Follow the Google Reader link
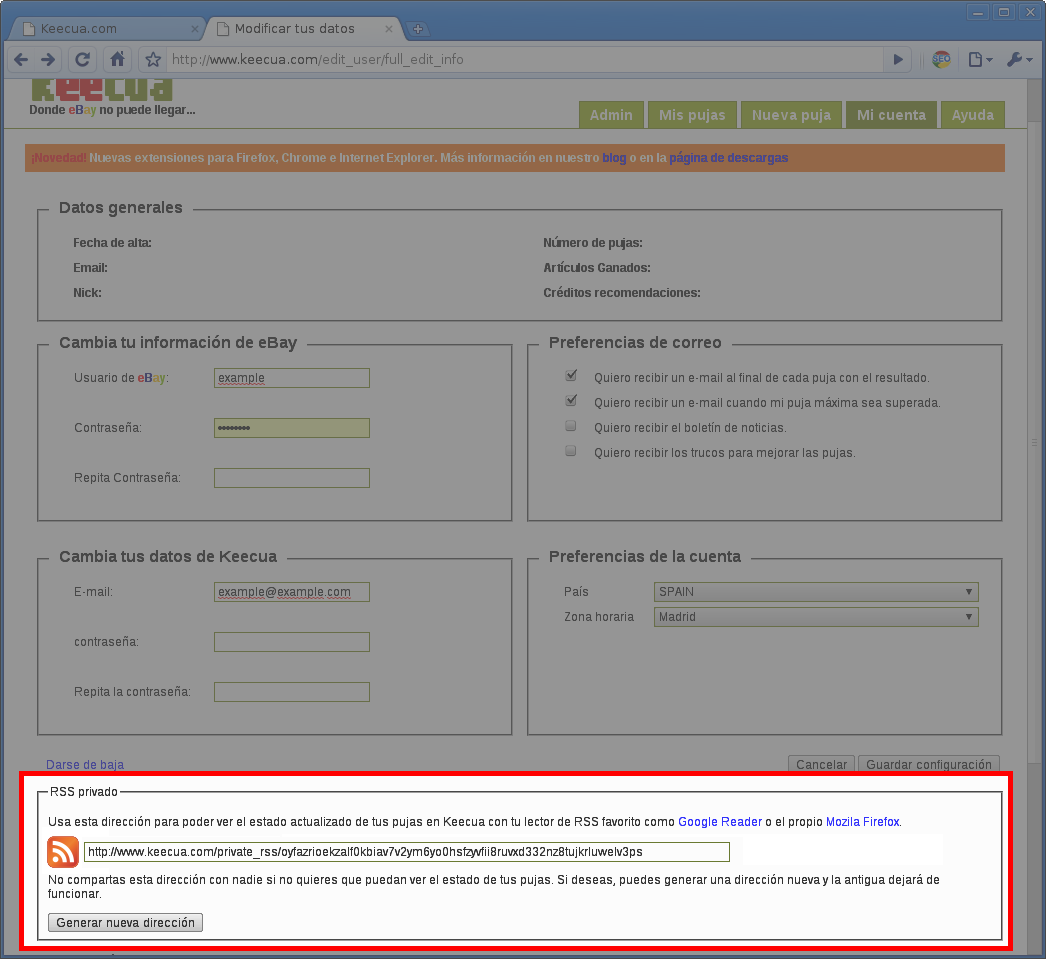This screenshot has height=959, width=1046. coord(720,822)
